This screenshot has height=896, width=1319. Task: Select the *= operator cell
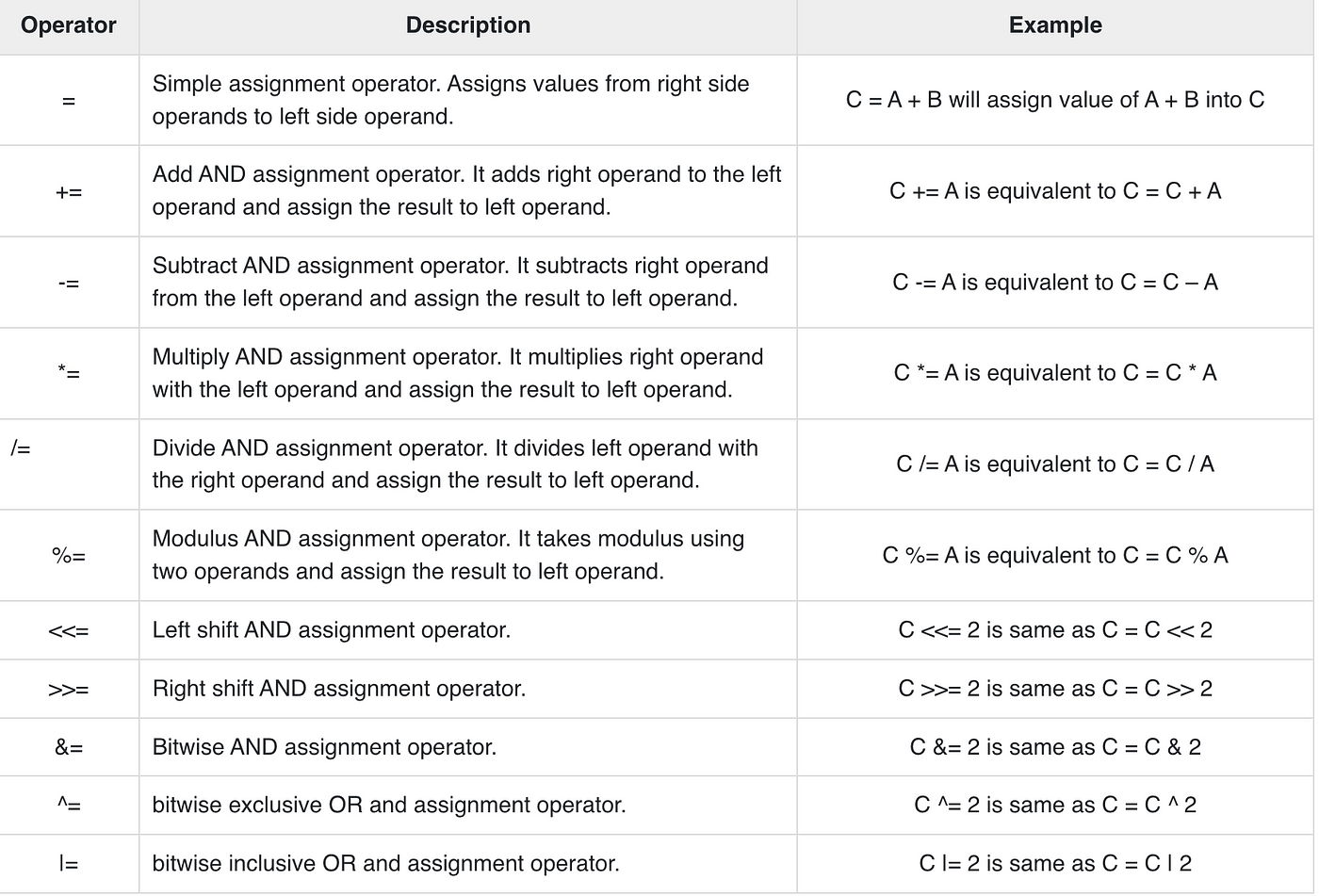tap(69, 373)
